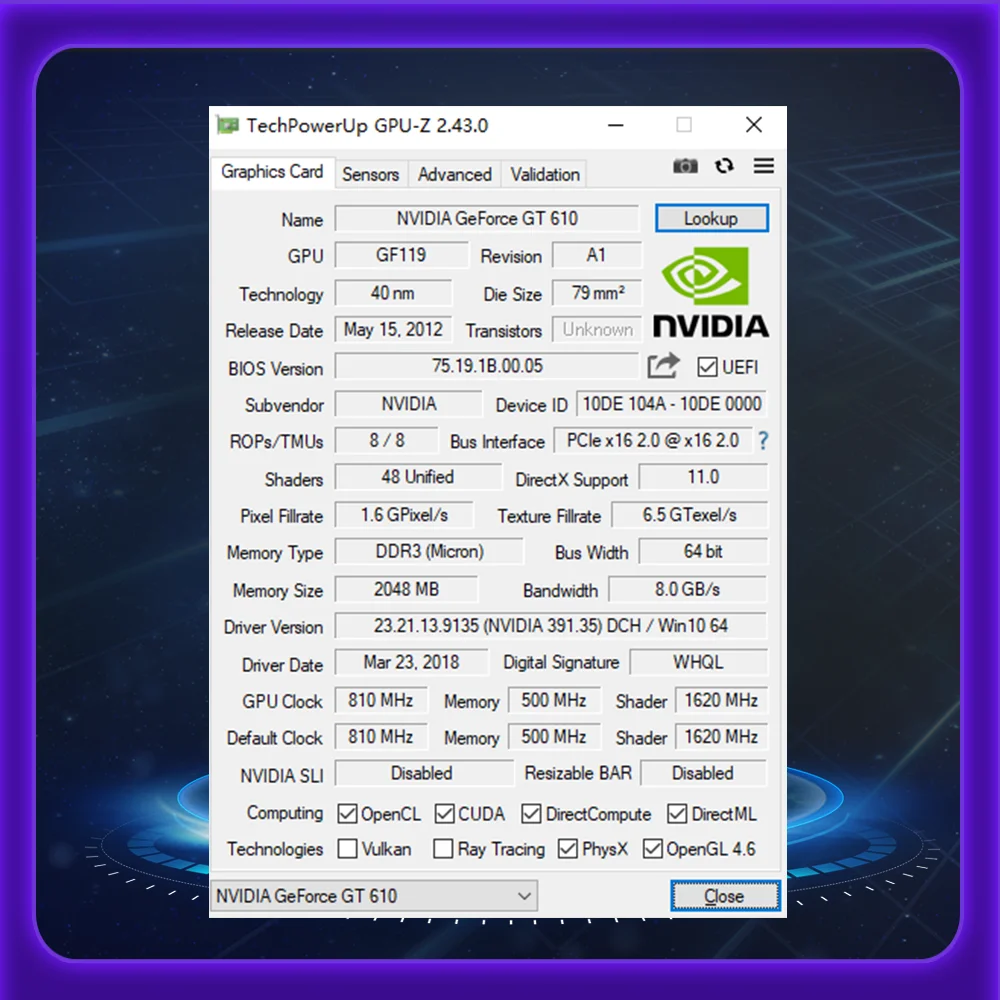Switch to the Sensors tab

pos(370,174)
